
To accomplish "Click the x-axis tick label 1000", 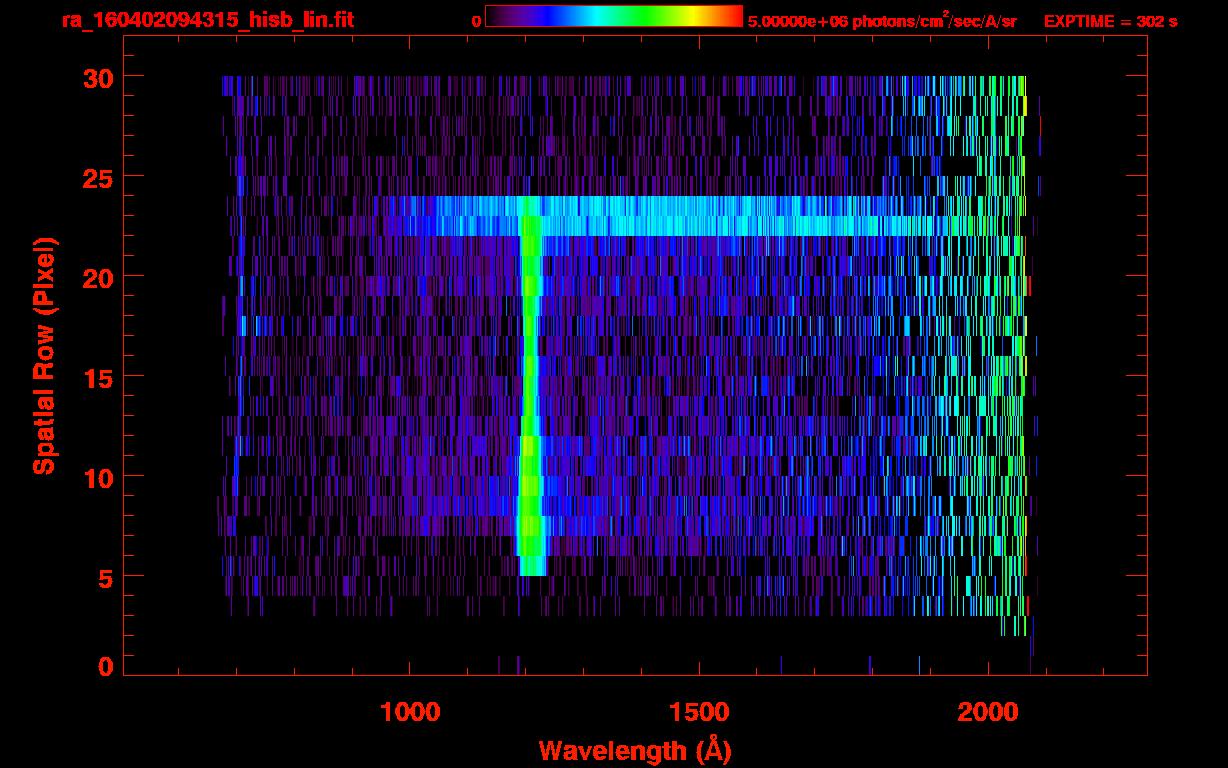I will click(x=410, y=712).
